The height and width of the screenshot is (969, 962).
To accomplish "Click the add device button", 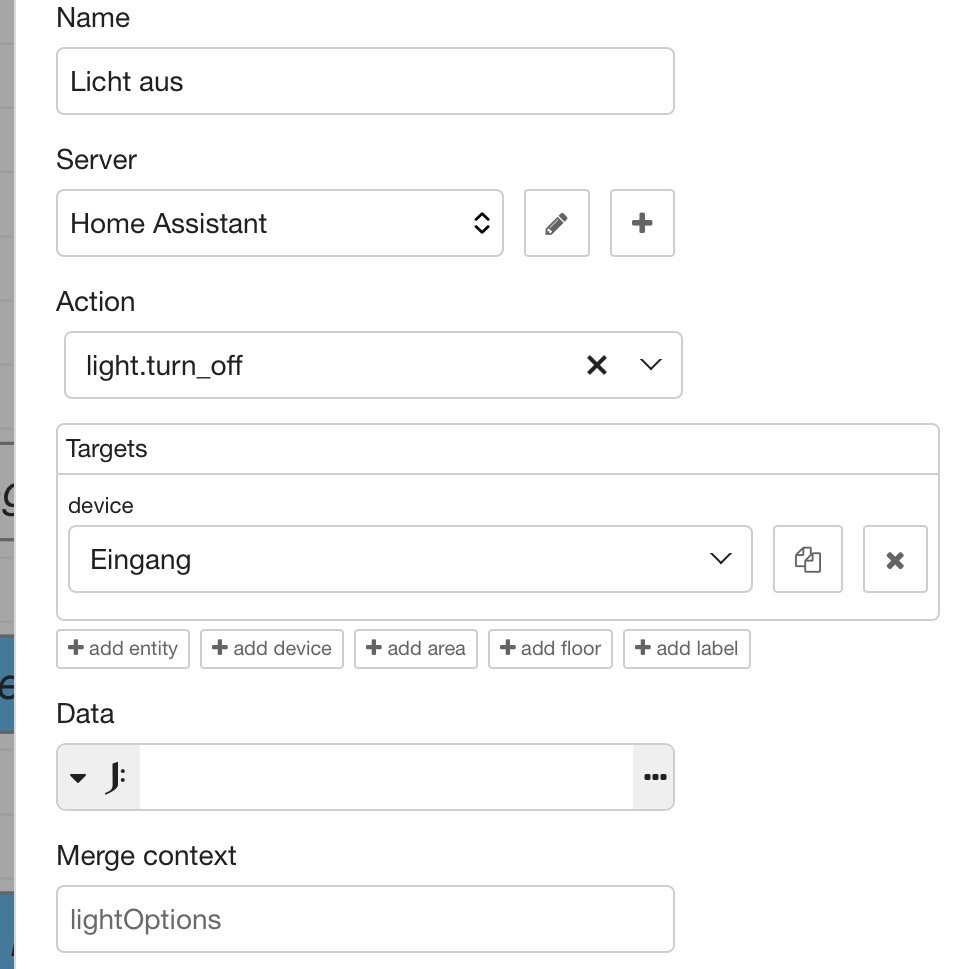I will coord(272,649).
